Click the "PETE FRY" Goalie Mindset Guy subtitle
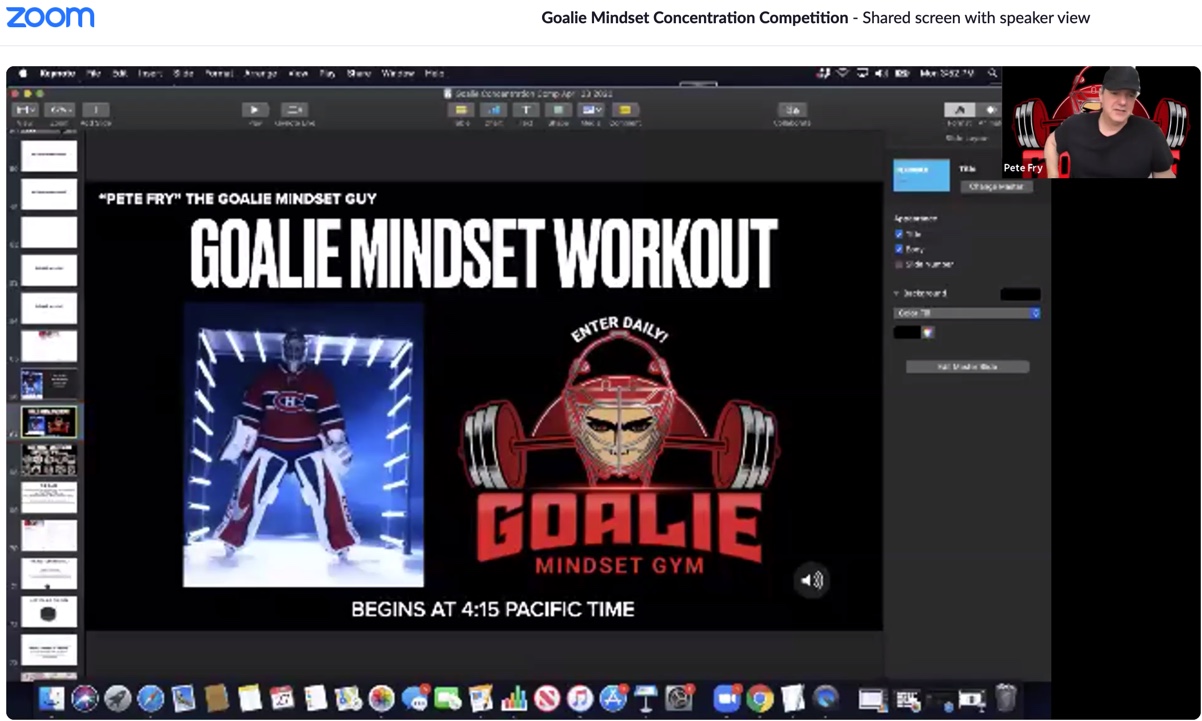This screenshot has height=721, width=1202. tap(238, 199)
